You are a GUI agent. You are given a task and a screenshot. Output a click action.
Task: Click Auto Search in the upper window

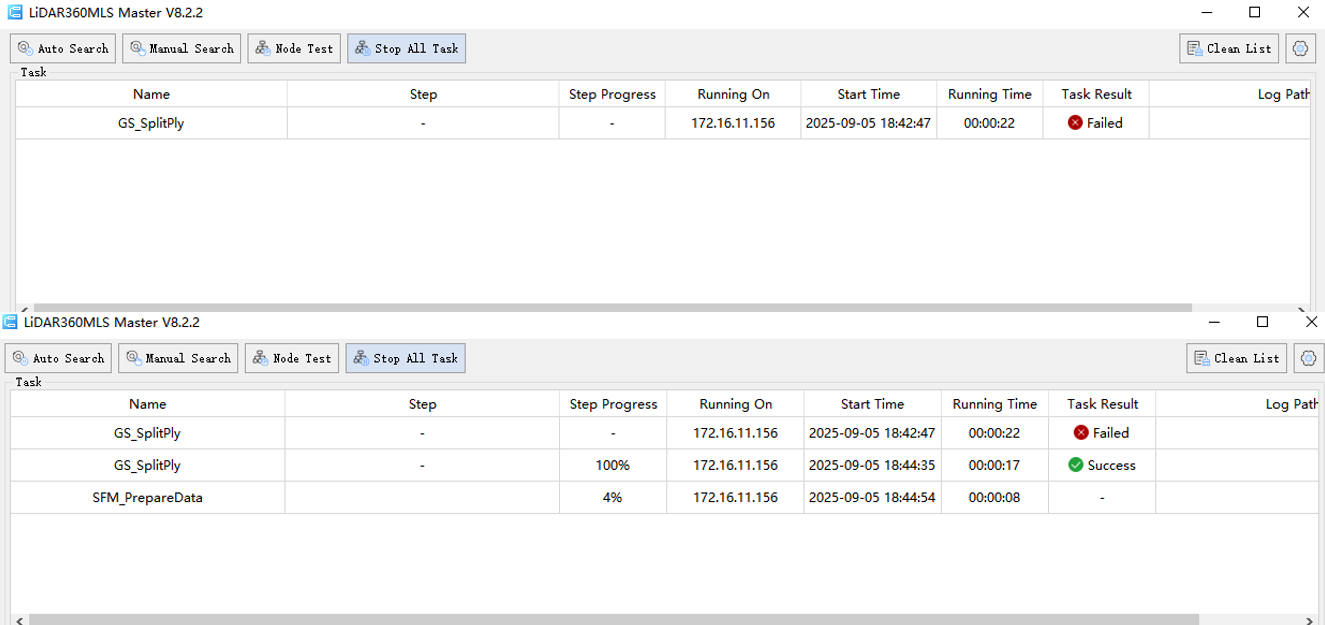(x=63, y=49)
